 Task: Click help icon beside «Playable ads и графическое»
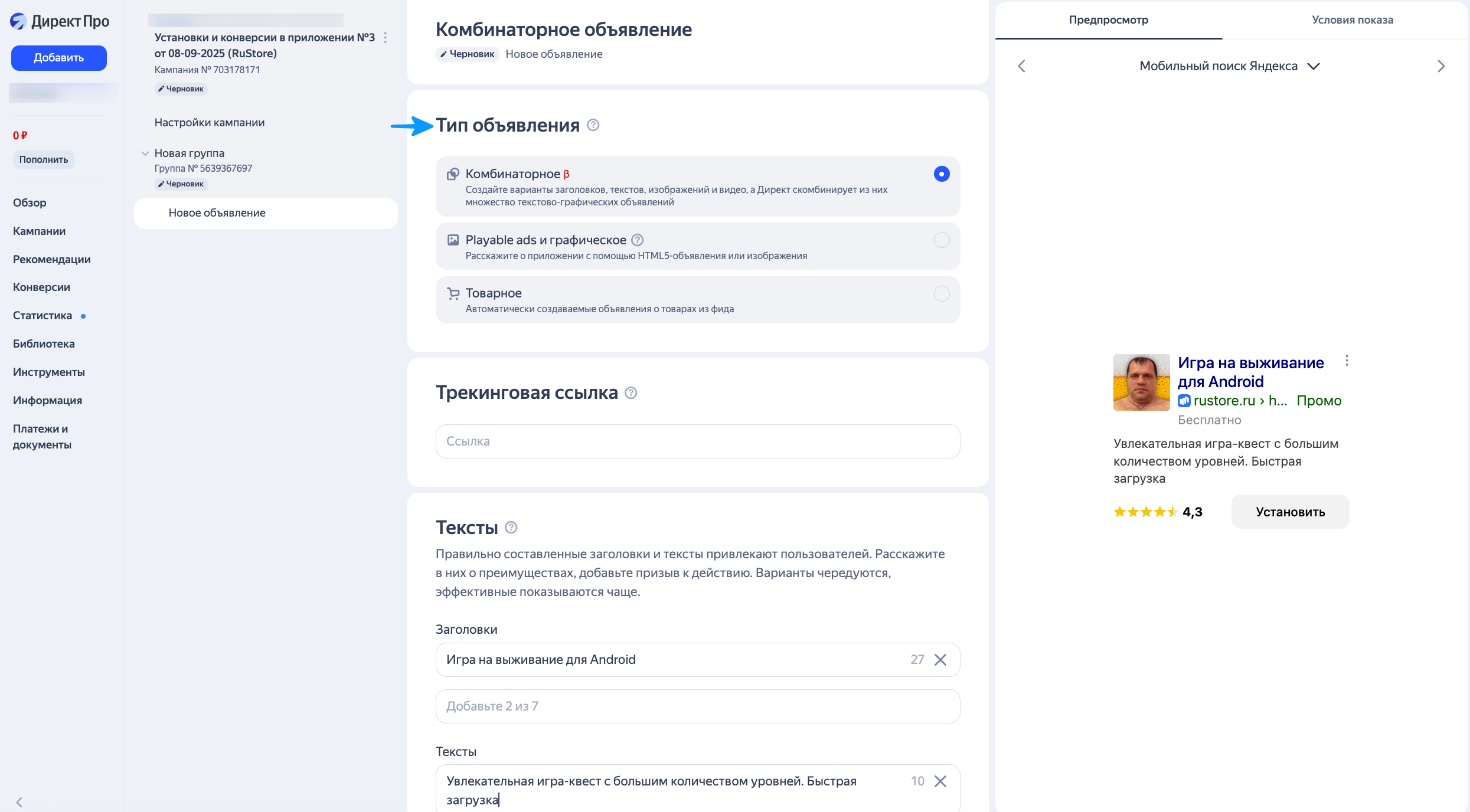coord(637,240)
